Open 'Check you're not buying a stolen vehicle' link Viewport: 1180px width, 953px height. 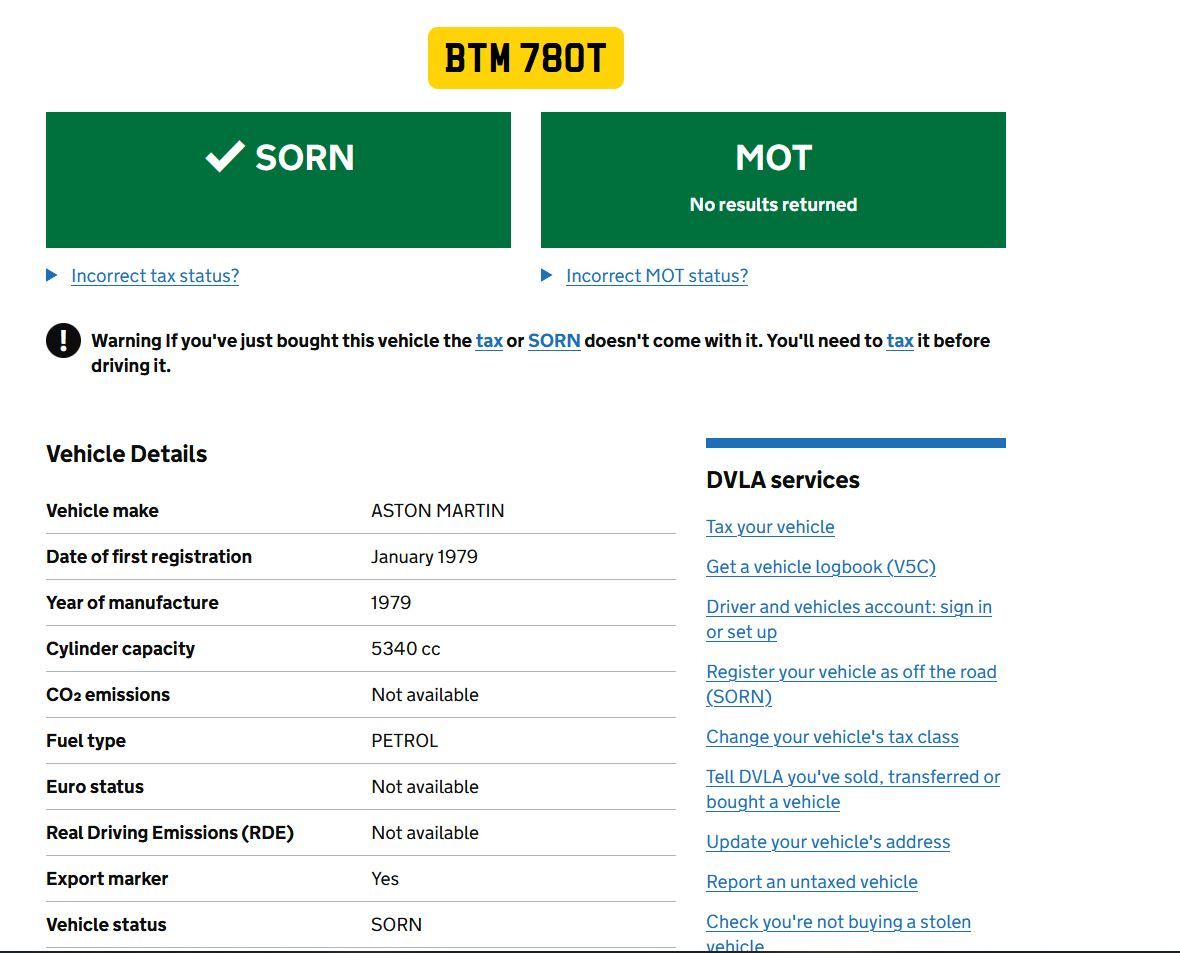pos(838,922)
